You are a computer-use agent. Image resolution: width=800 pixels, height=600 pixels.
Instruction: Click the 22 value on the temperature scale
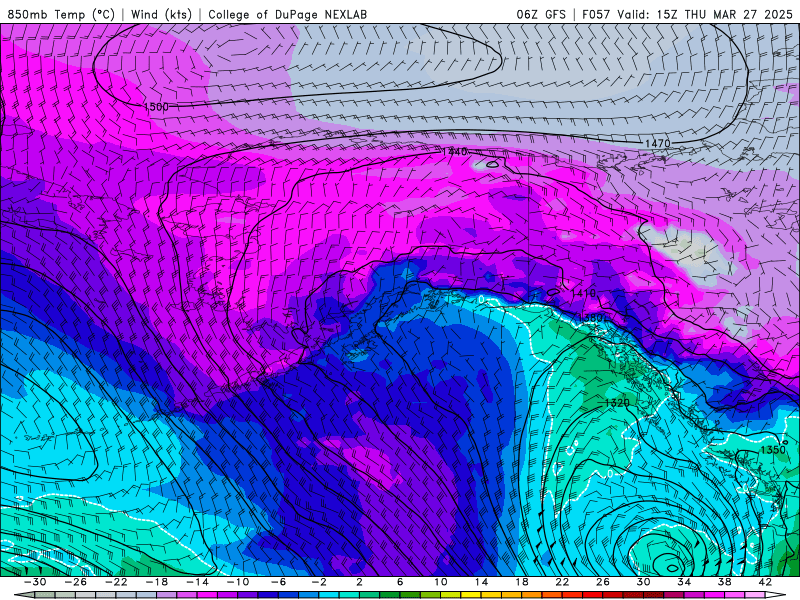[562, 582]
